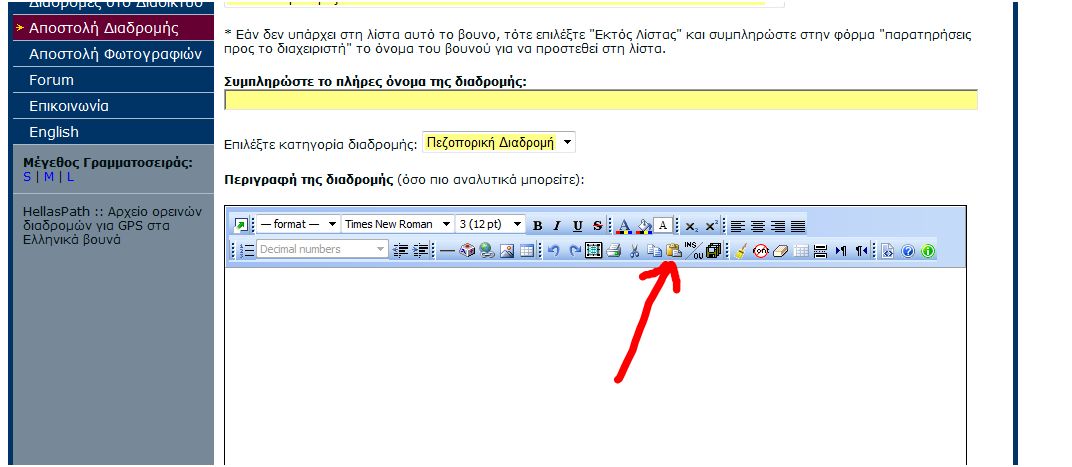The image size is (1072, 467).
Task: Click the View source code icon
Action: [x=887, y=251]
